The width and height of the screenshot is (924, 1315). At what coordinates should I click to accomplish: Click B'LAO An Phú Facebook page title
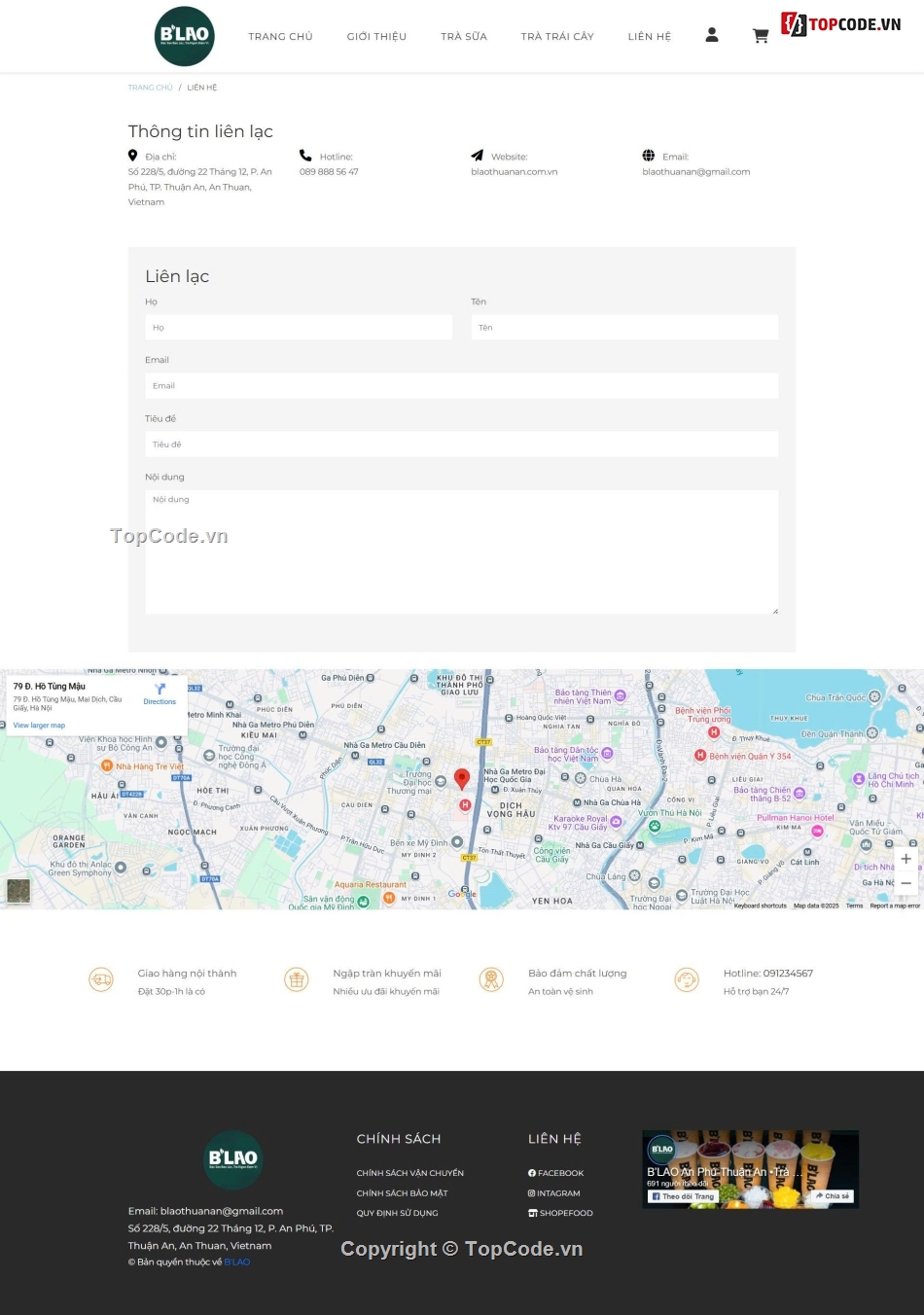pyautogui.click(x=725, y=1172)
